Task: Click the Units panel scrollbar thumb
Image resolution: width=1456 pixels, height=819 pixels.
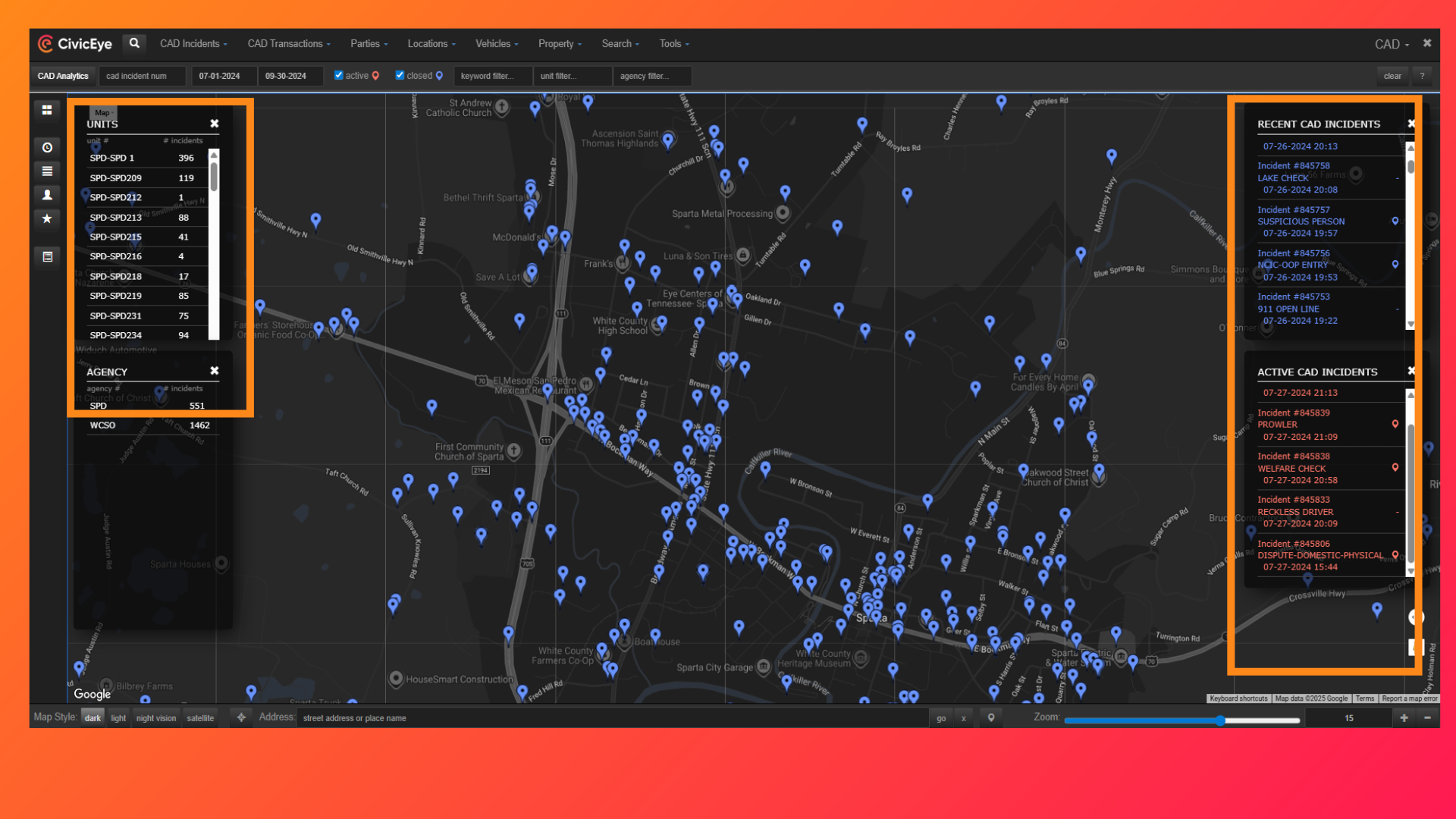Action: click(x=214, y=175)
